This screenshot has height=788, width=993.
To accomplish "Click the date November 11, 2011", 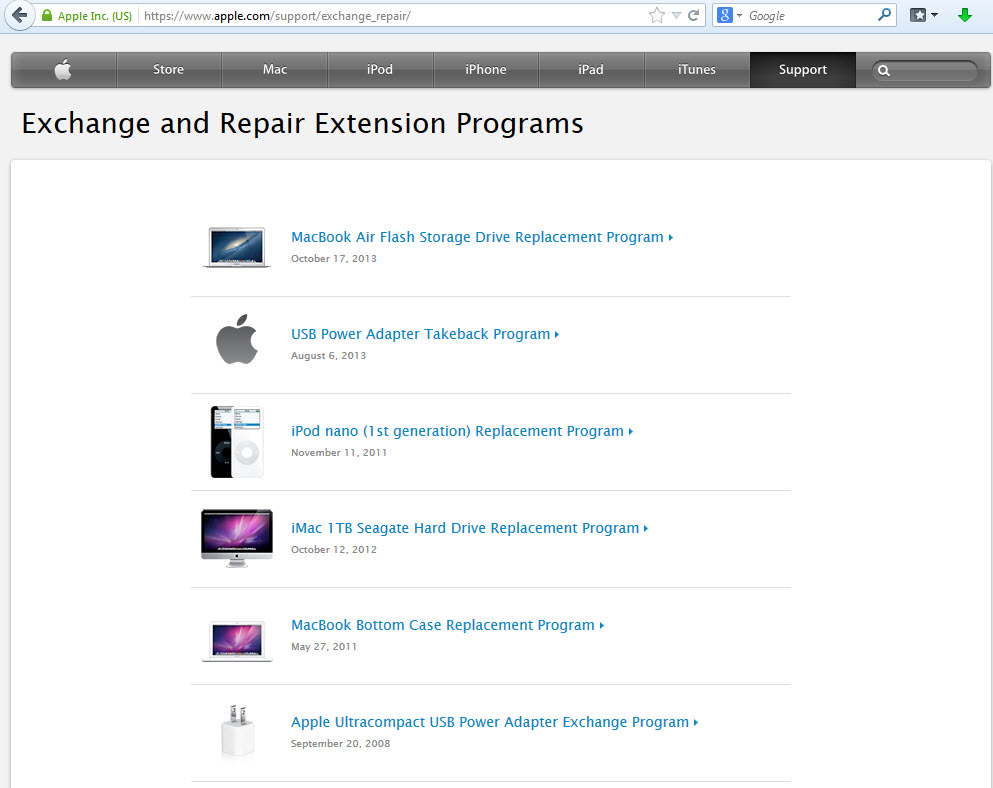I will coord(339,452).
